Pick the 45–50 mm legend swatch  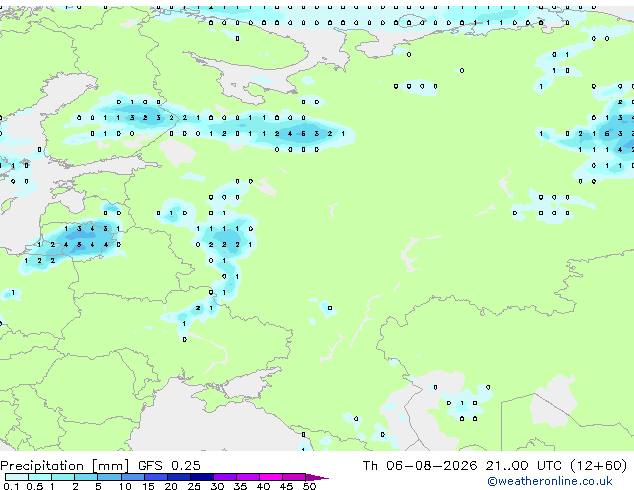(294, 477)
